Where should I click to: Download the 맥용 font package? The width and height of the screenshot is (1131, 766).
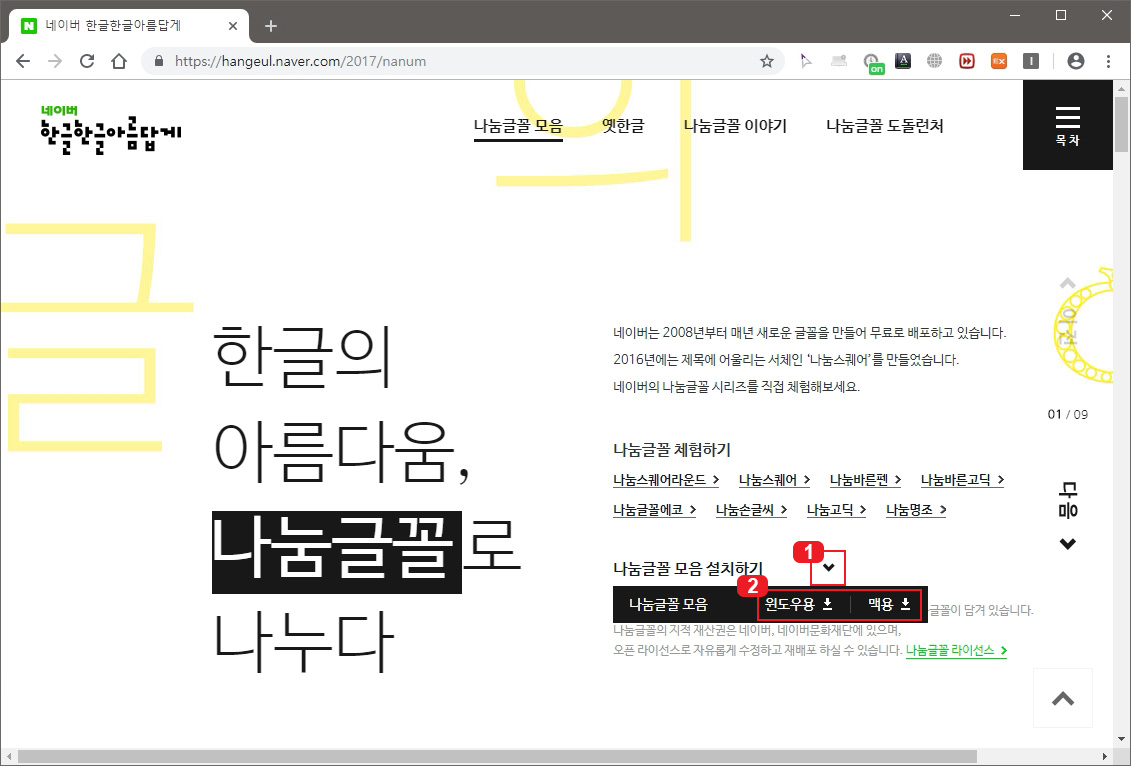(x=889, y=604)
